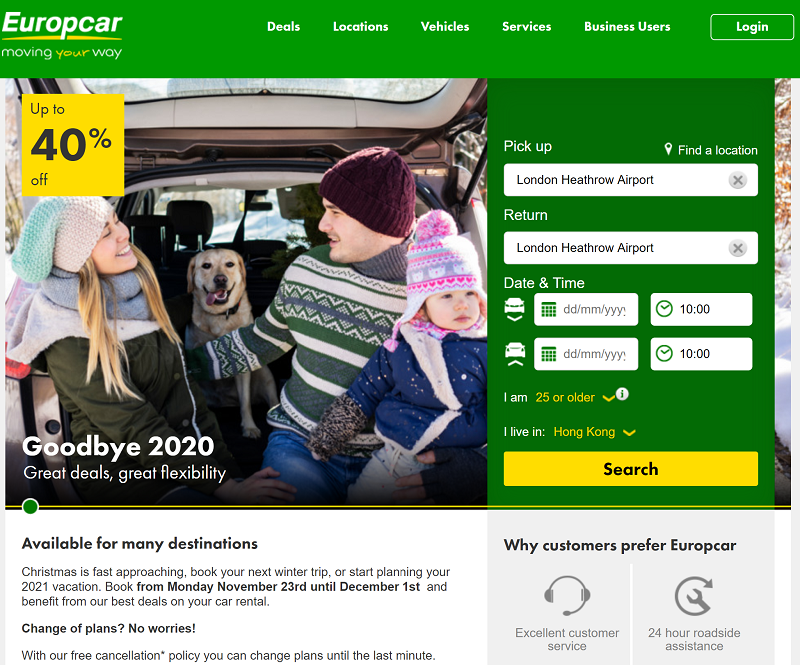
Task: Click the pick-up time clock icon
Action: (664, 309)
